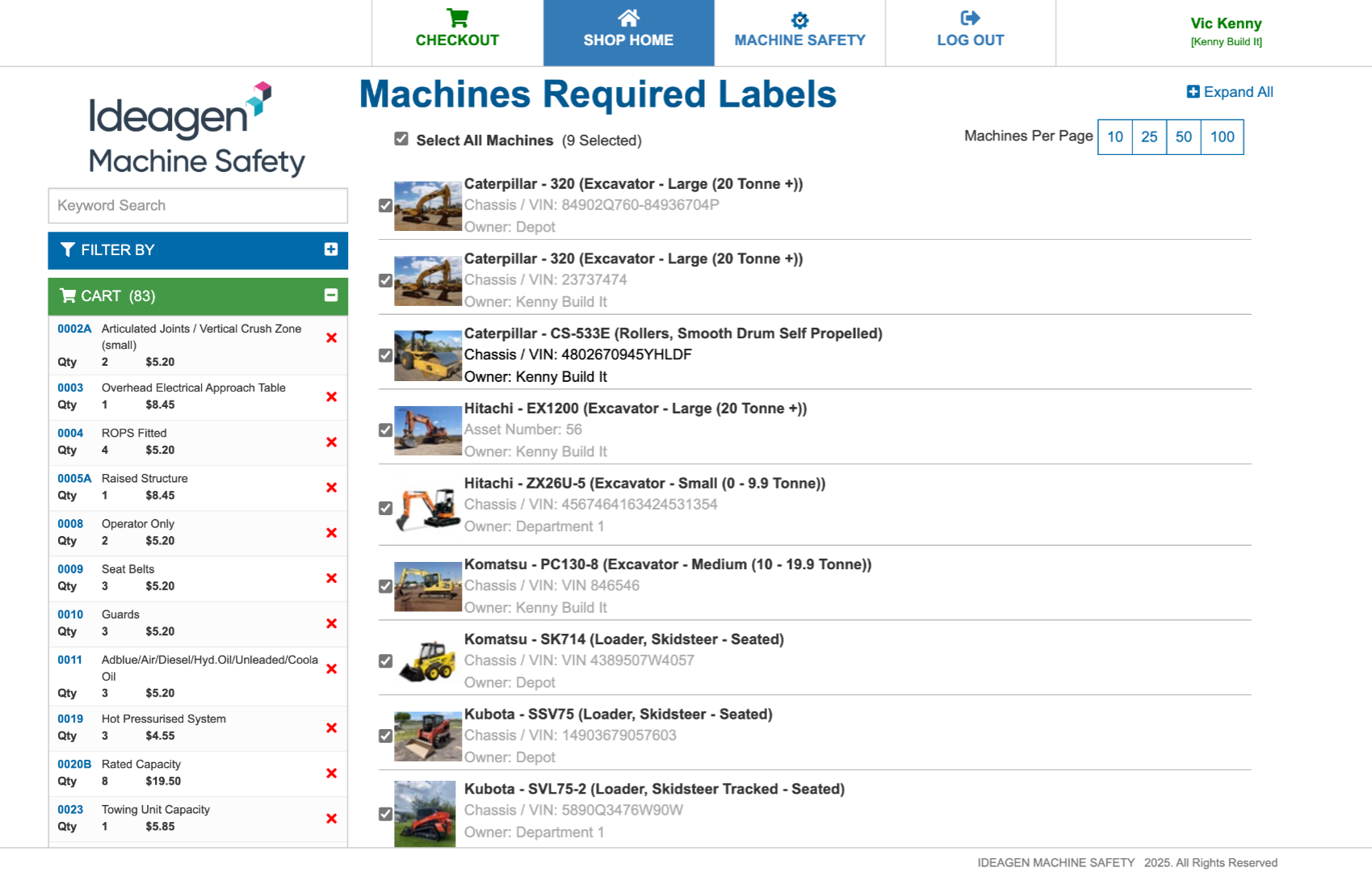Viewport: 1372px width, 872px height.
Task: Expand Komatsu PC130-8 machine title
Action: (668, 564)
